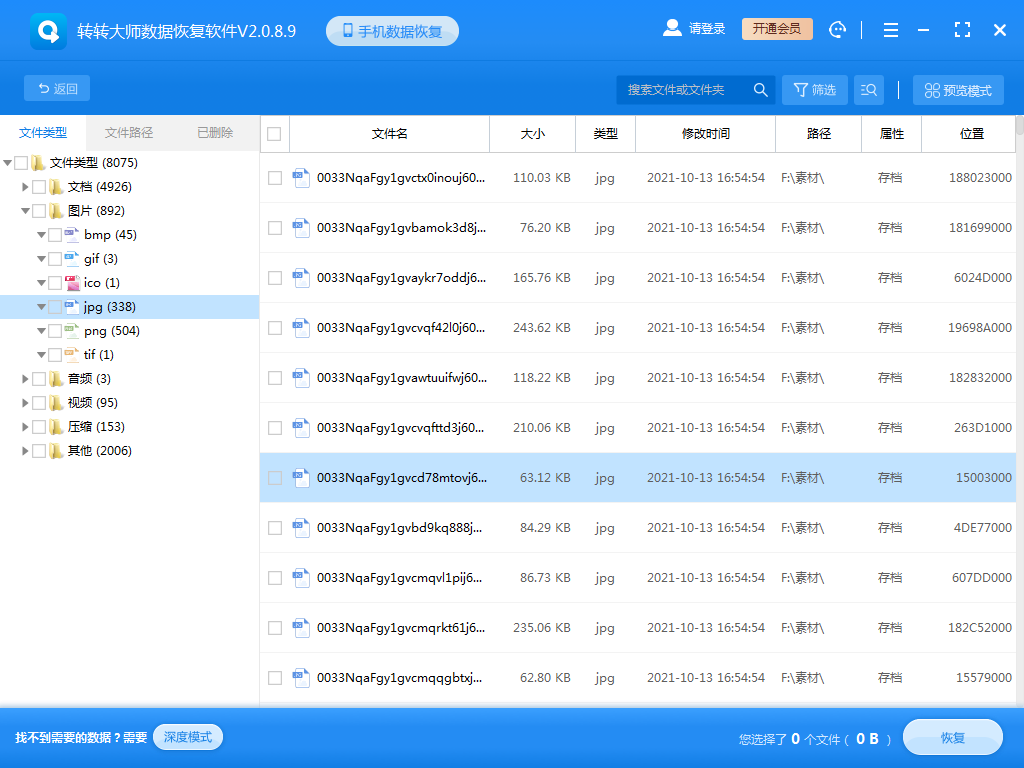
Task: Expand the 压缩 (153) node
Action: pos(25,426)
